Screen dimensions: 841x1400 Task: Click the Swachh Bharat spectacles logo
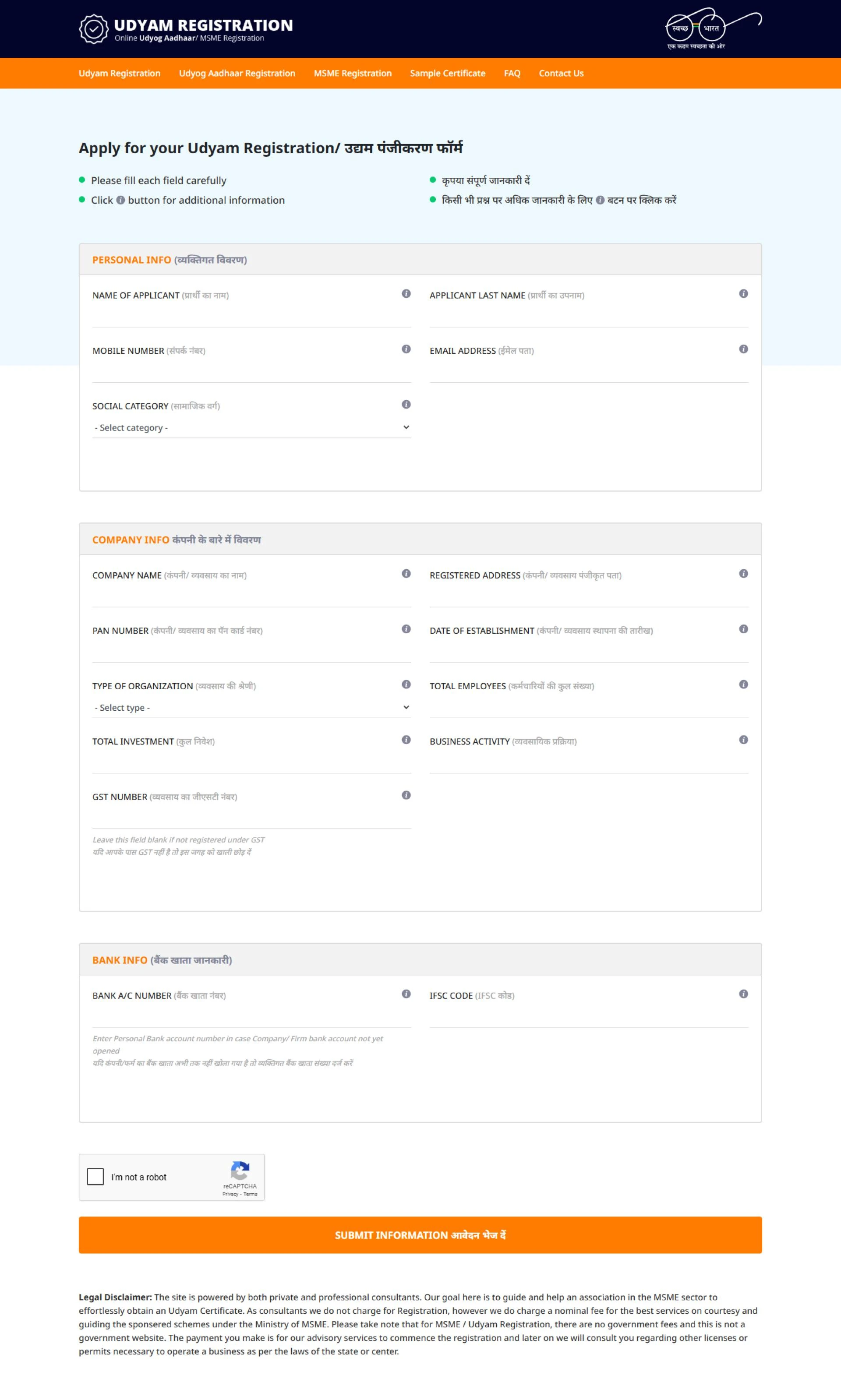(713, 28)
